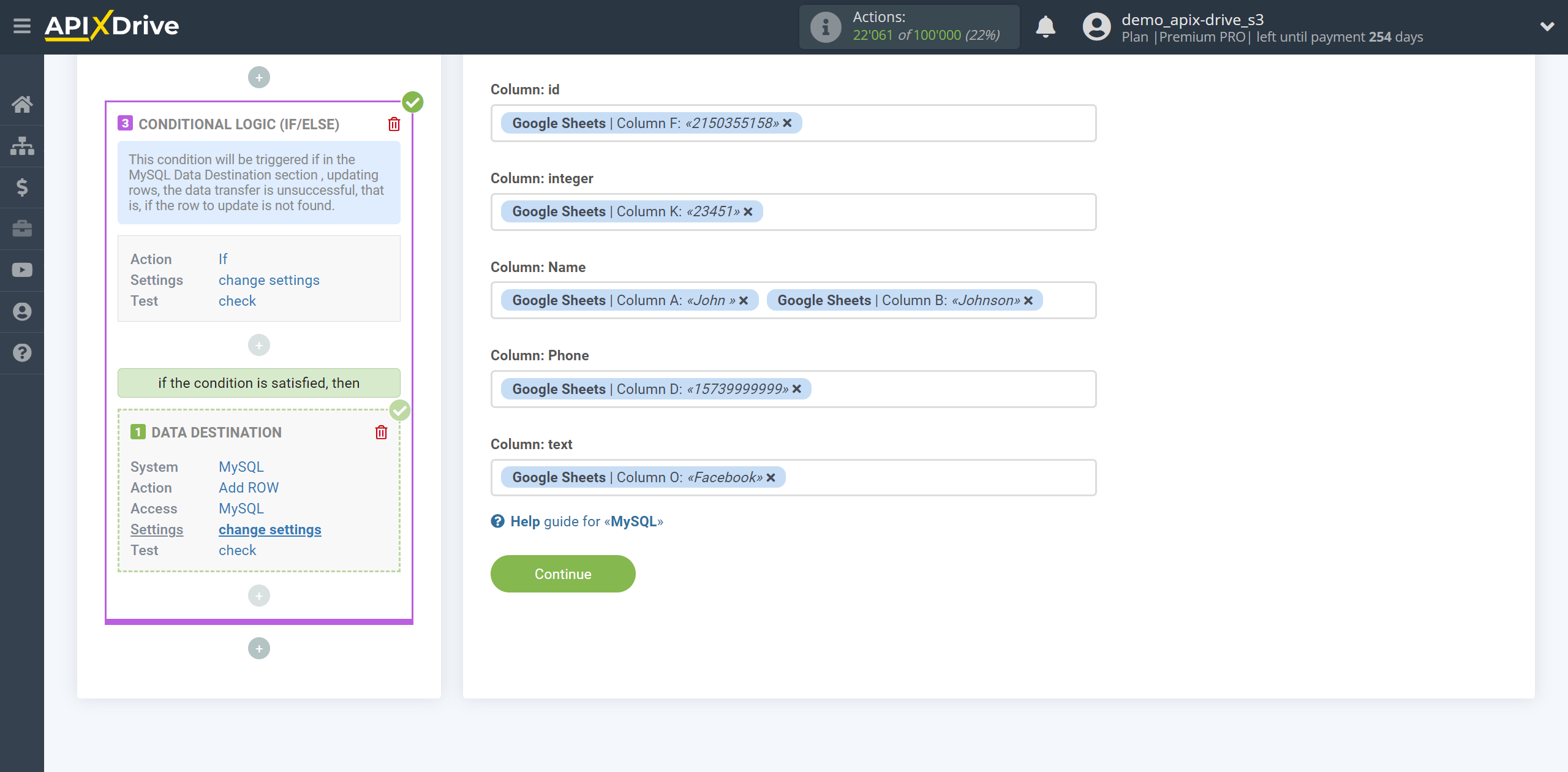Screen dimensions: 1568x772
Task: Remove Column O Facebook tag
Action: click(771, 477)
